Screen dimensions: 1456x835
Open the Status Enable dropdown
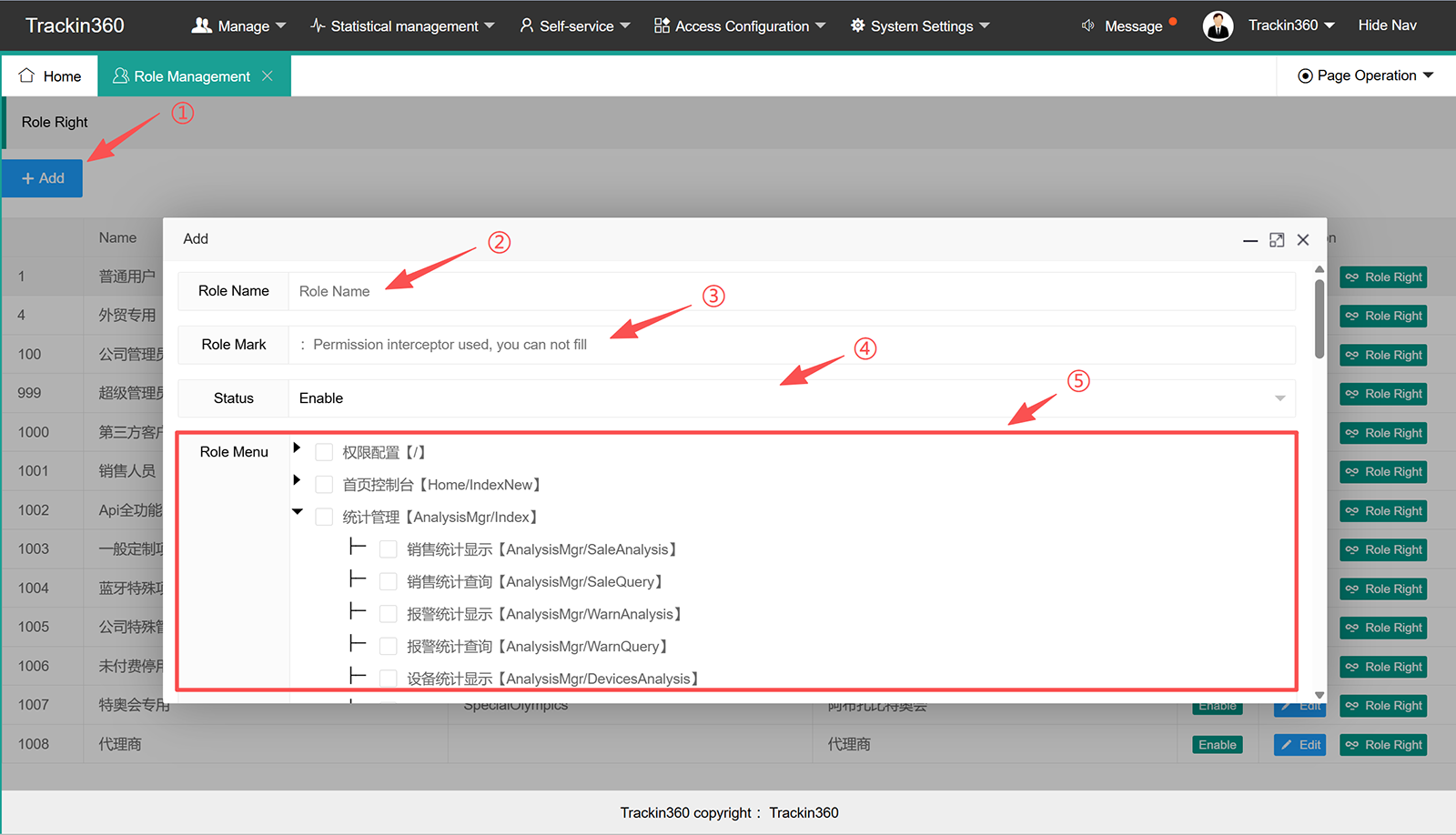tap(792, 398)
